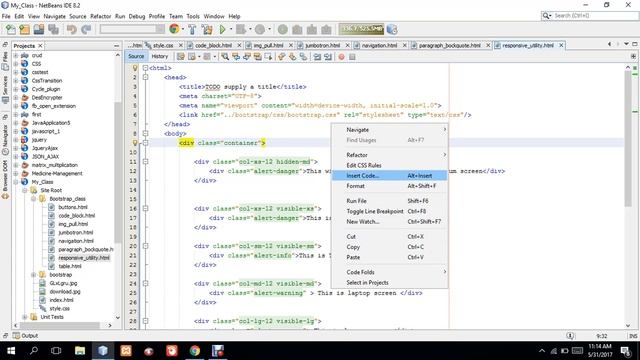Open the Refactor submenu in context menu

click(389, 155)
